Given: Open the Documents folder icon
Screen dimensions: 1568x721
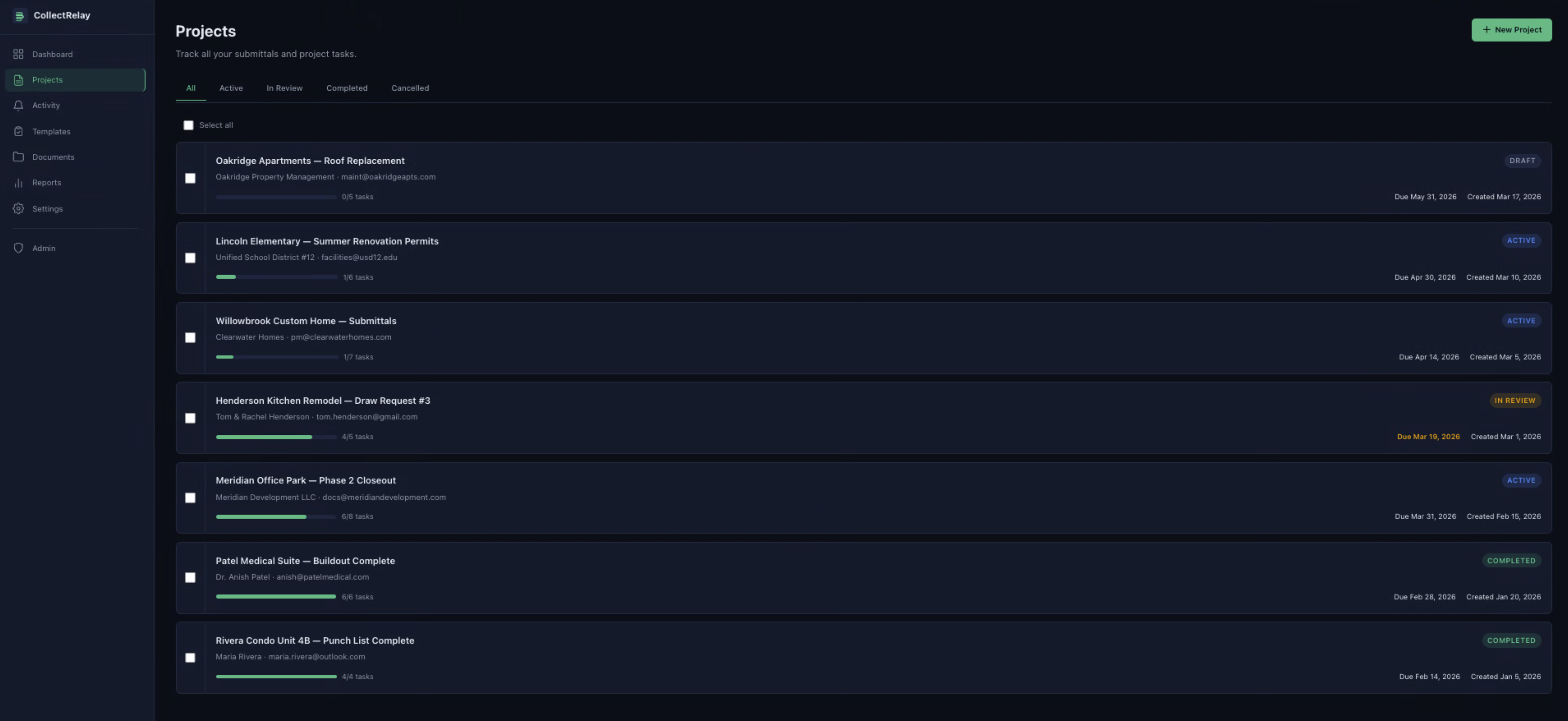Looking at the screenshot, I should [x=18, y=157].
